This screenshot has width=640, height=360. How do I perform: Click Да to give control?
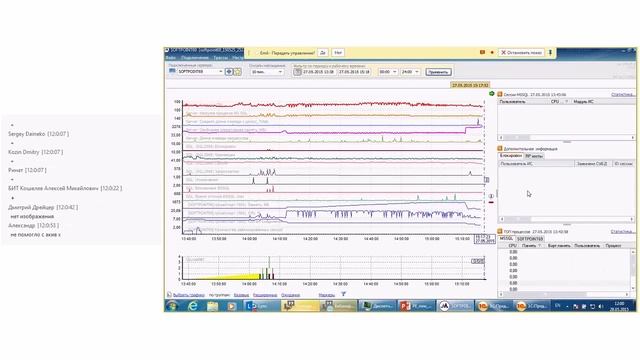click(x=323, y=53)
